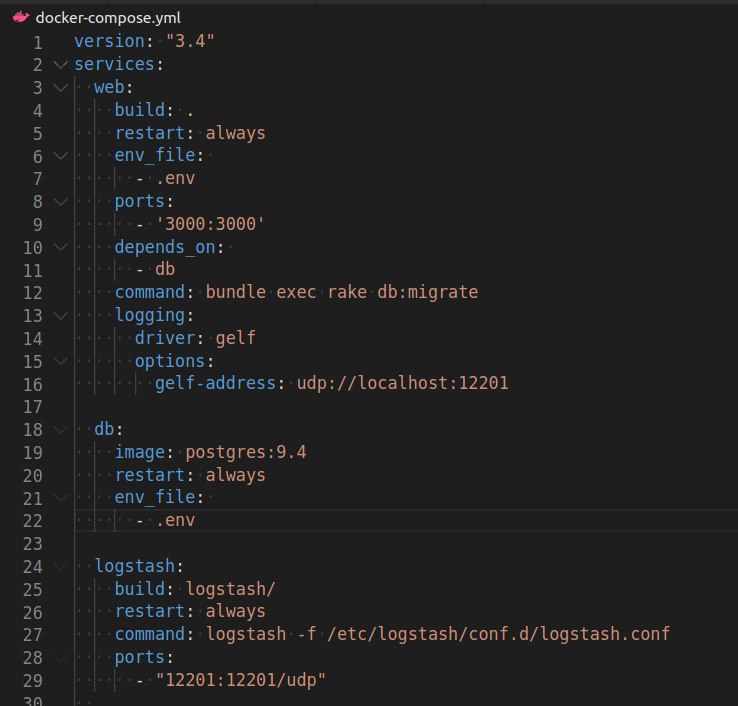Click the "3.4" version string
738x706 pixels.
pyautogui.click(x=190, y=41)
